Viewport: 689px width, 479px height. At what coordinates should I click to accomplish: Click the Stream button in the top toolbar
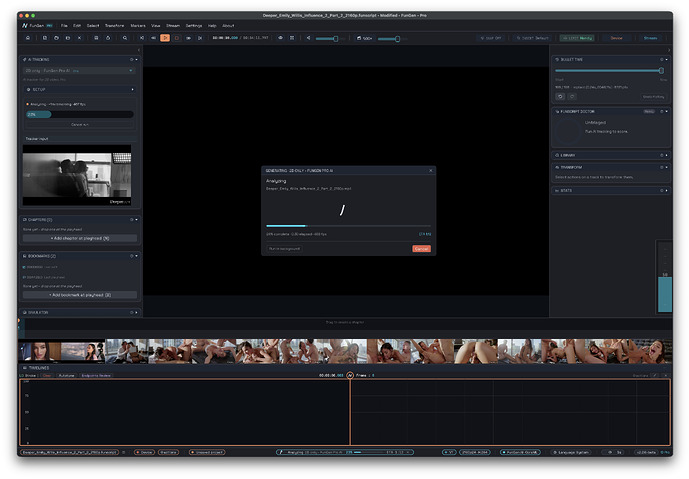coord(650,38)
